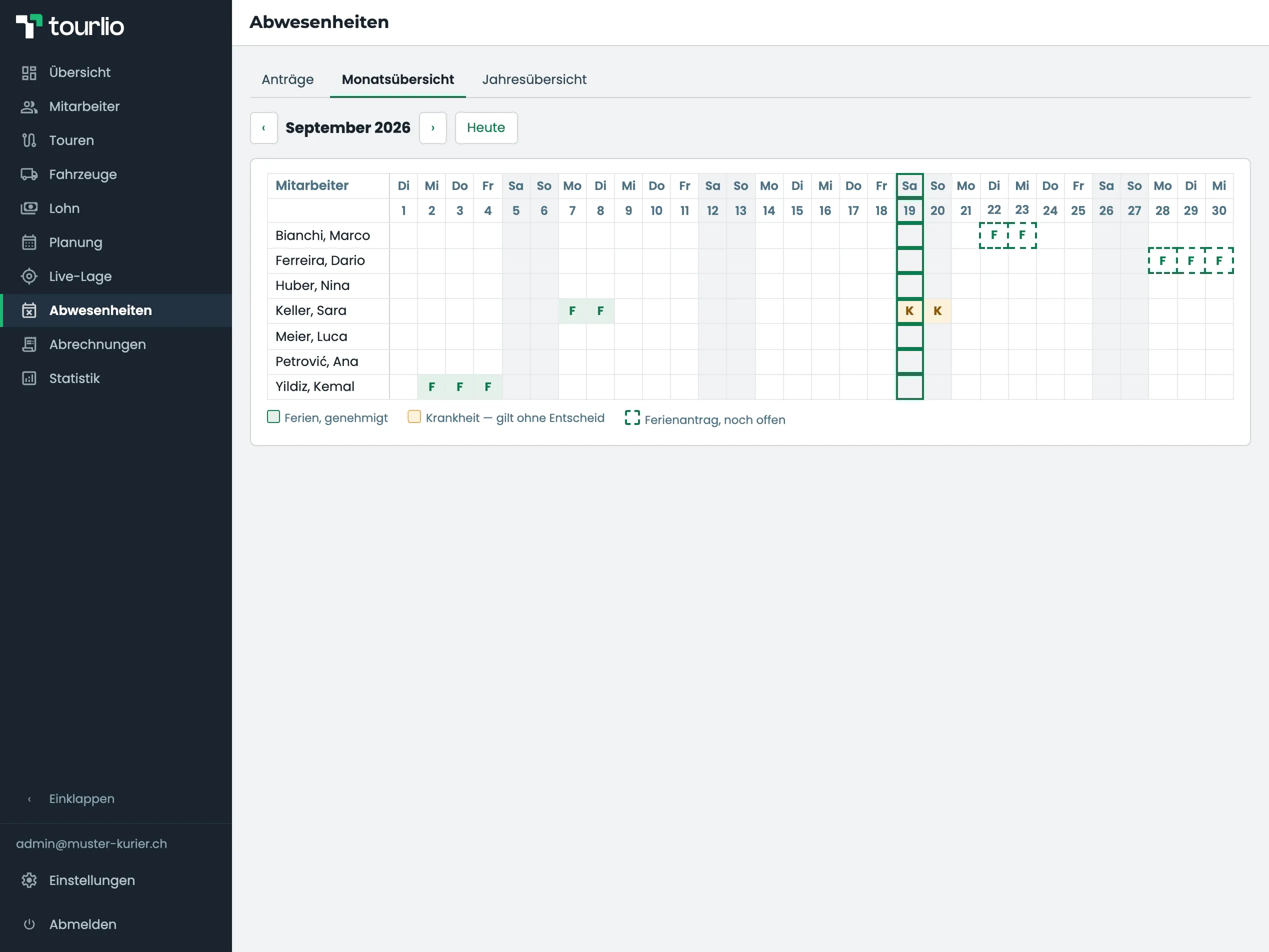Select the row name Petrović, Ana
The height and width of the screenshot is (952, 1269).
316,361
